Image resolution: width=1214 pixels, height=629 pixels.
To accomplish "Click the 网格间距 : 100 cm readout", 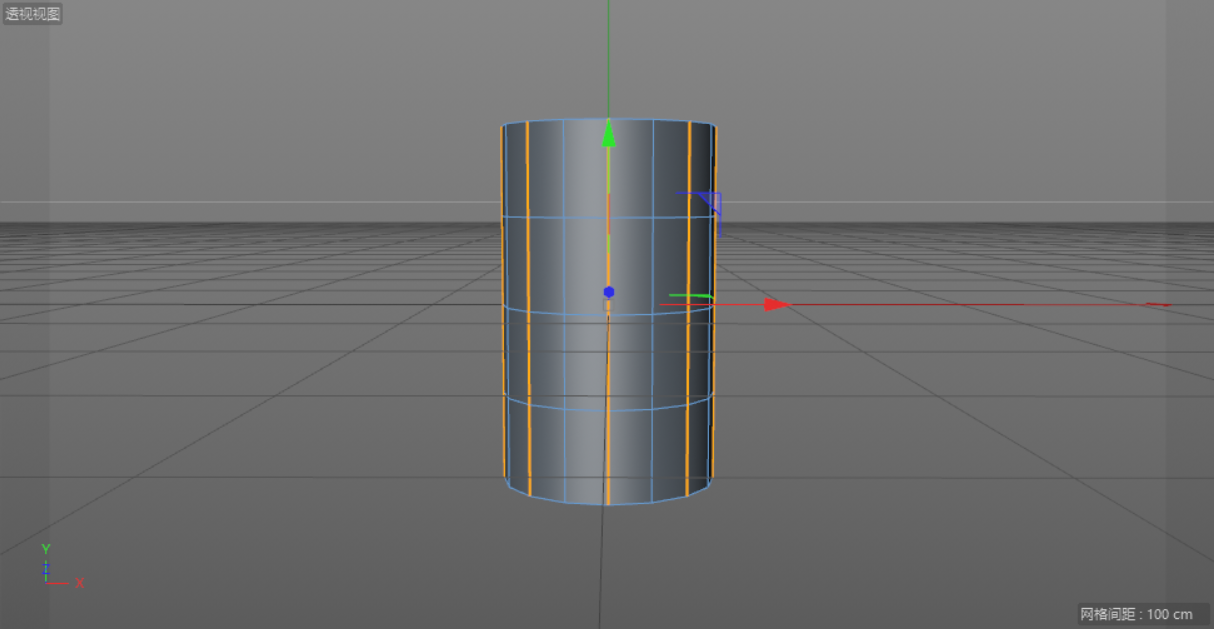I will [1136, 614].
